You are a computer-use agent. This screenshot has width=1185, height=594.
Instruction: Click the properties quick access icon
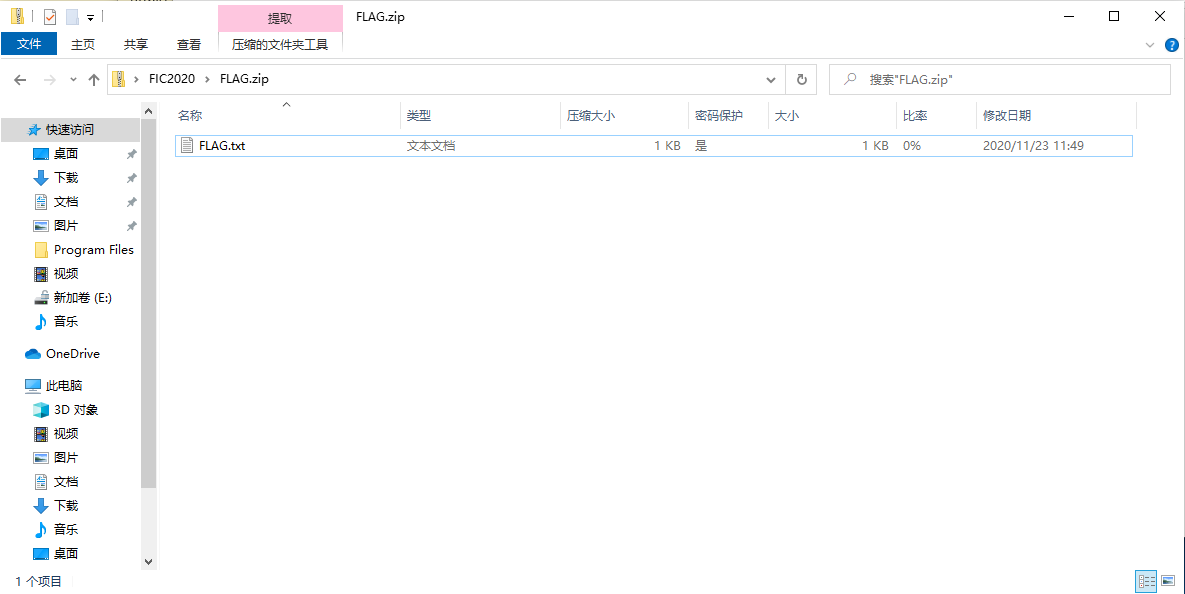click(50, 17)
